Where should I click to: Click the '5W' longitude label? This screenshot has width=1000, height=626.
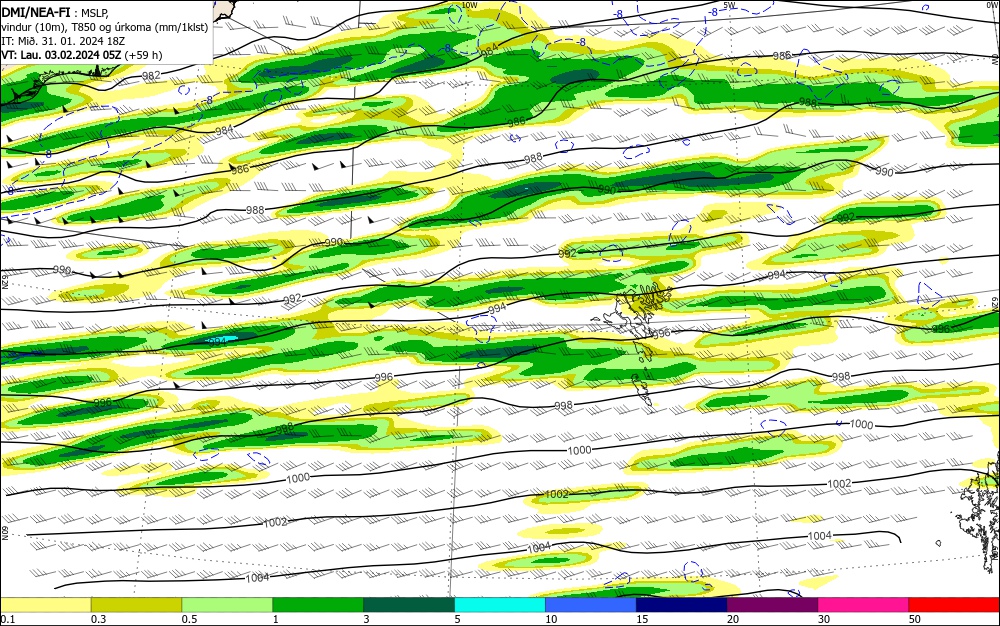[x=730, y=5]
